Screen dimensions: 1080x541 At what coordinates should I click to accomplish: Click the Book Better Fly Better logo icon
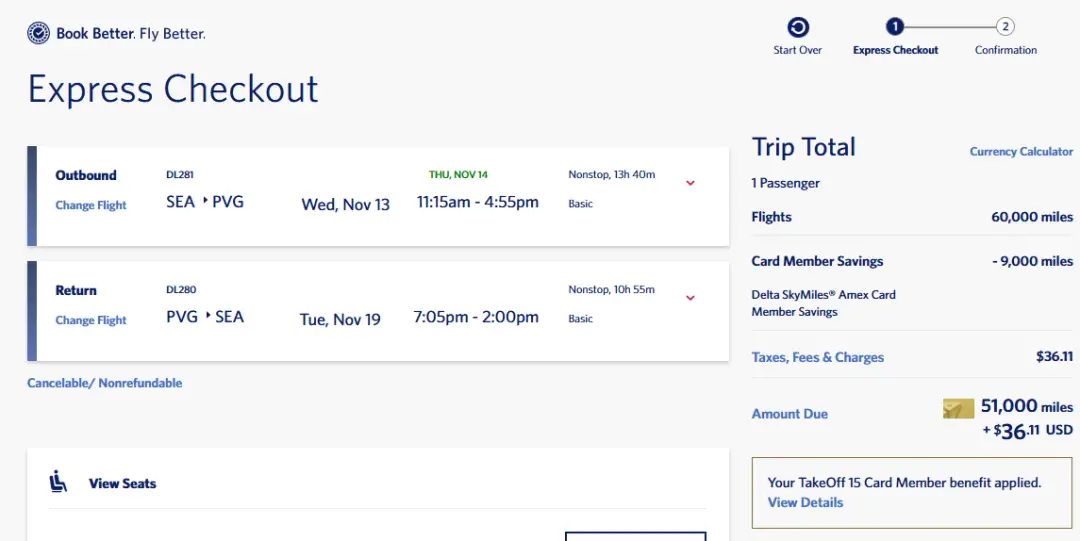(39, 34)
